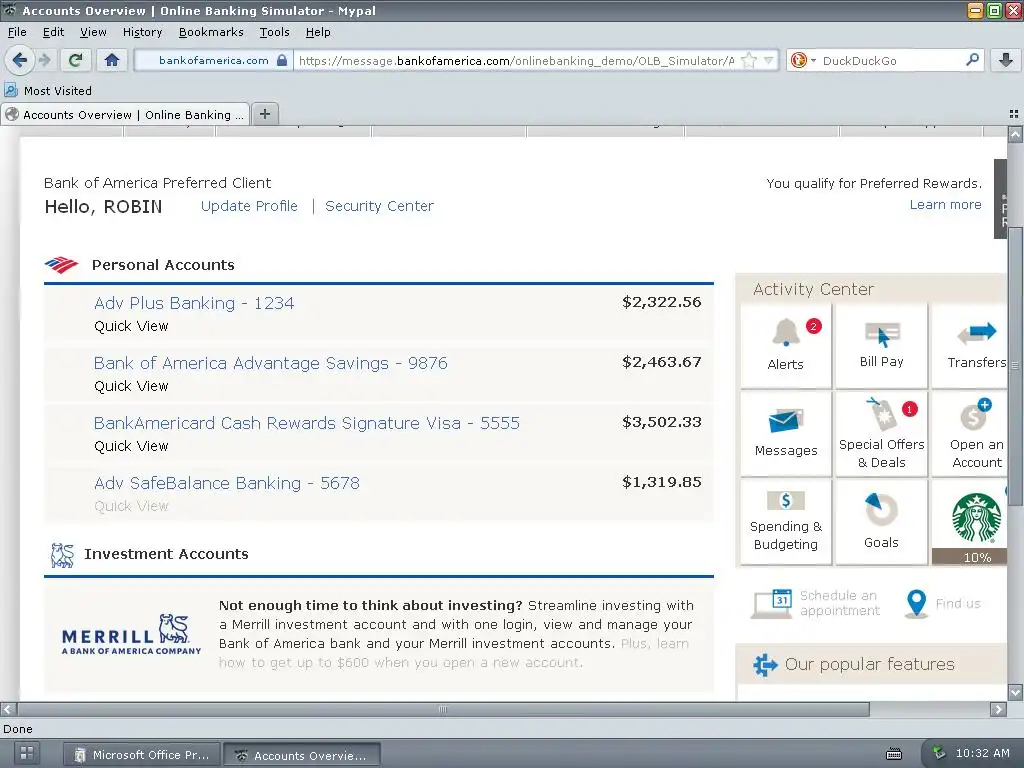Viewport: 1024px width, 768px height.
Task: Open the browser home page icon
Action: (x=112, y=60)
